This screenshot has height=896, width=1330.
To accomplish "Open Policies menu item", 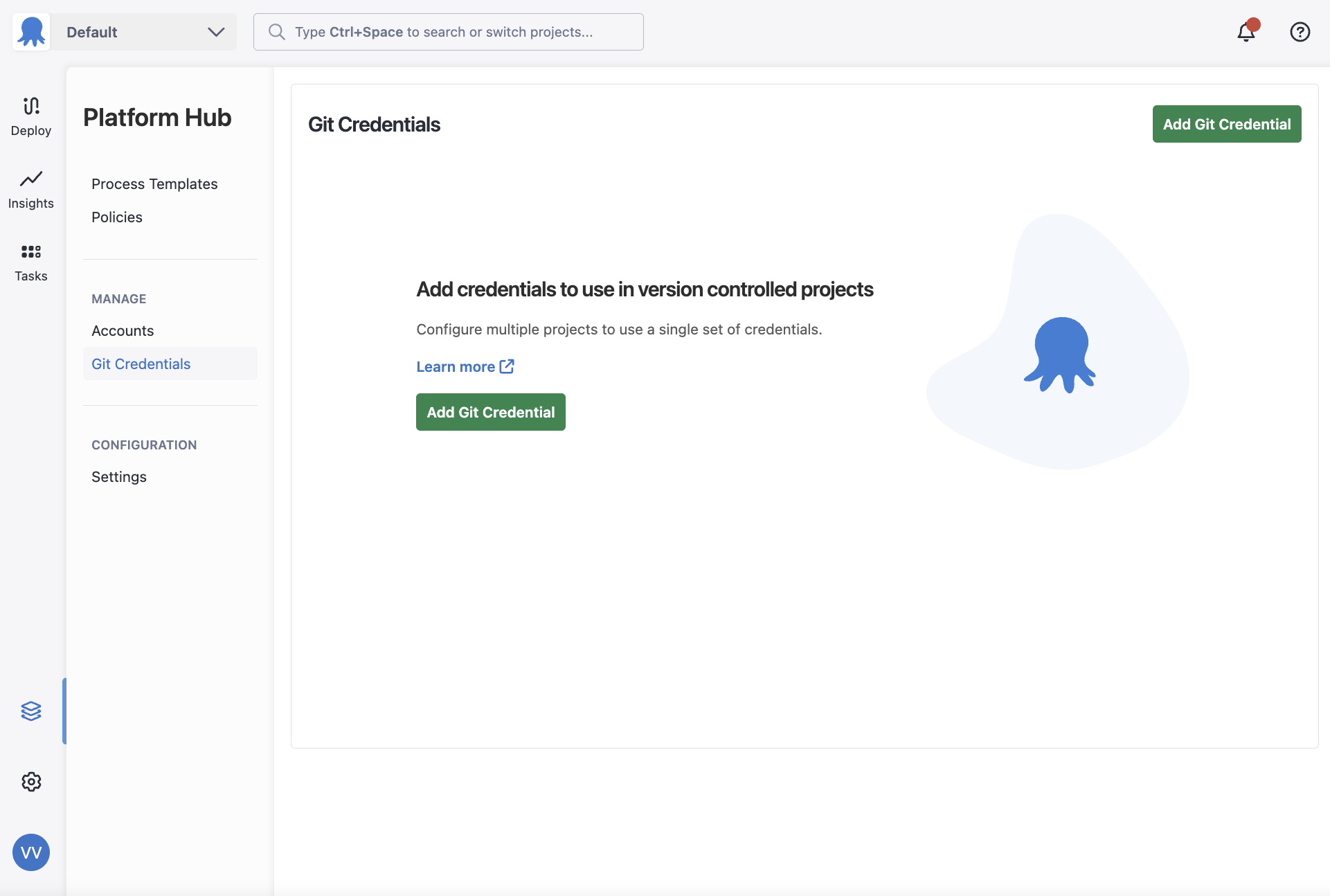I will coord(117,217).
